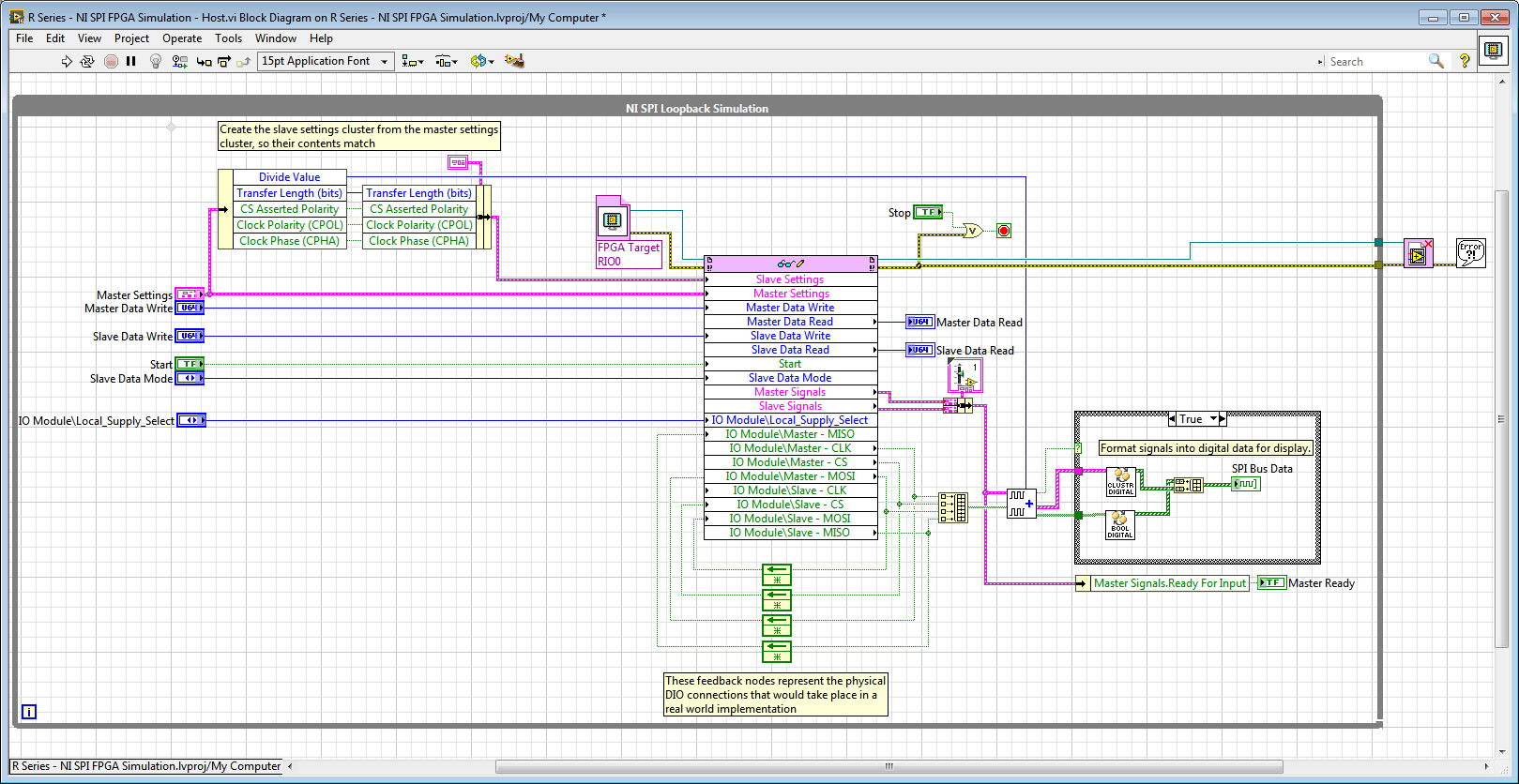Select the Master Data Read indicator terminal
The image size is (1519, 784).
(919, 322)
